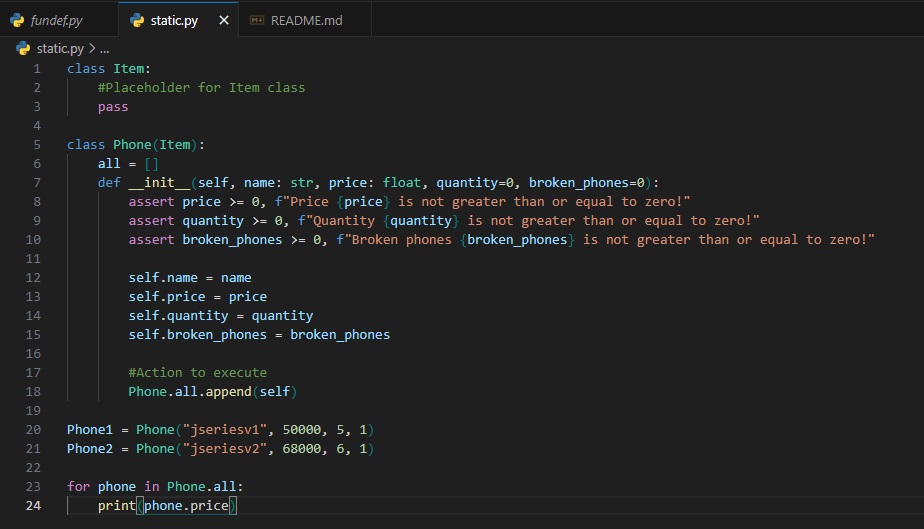Click the 'pass' keyword on line 3
The image size is (924, 529).
(x=113, y=107)
